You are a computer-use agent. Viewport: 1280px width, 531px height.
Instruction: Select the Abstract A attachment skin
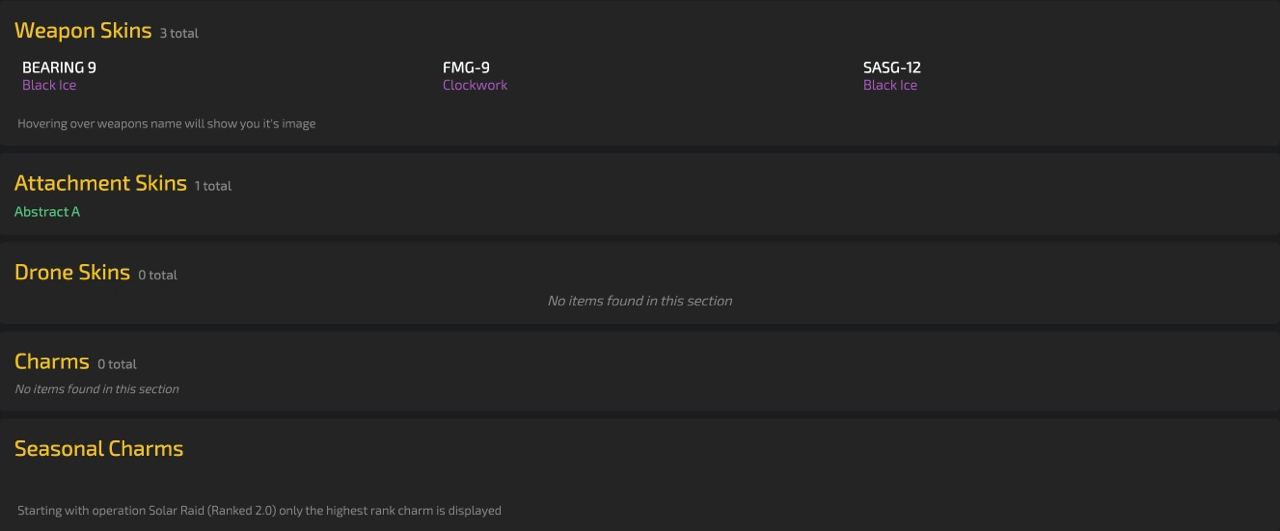coord(47,212)
